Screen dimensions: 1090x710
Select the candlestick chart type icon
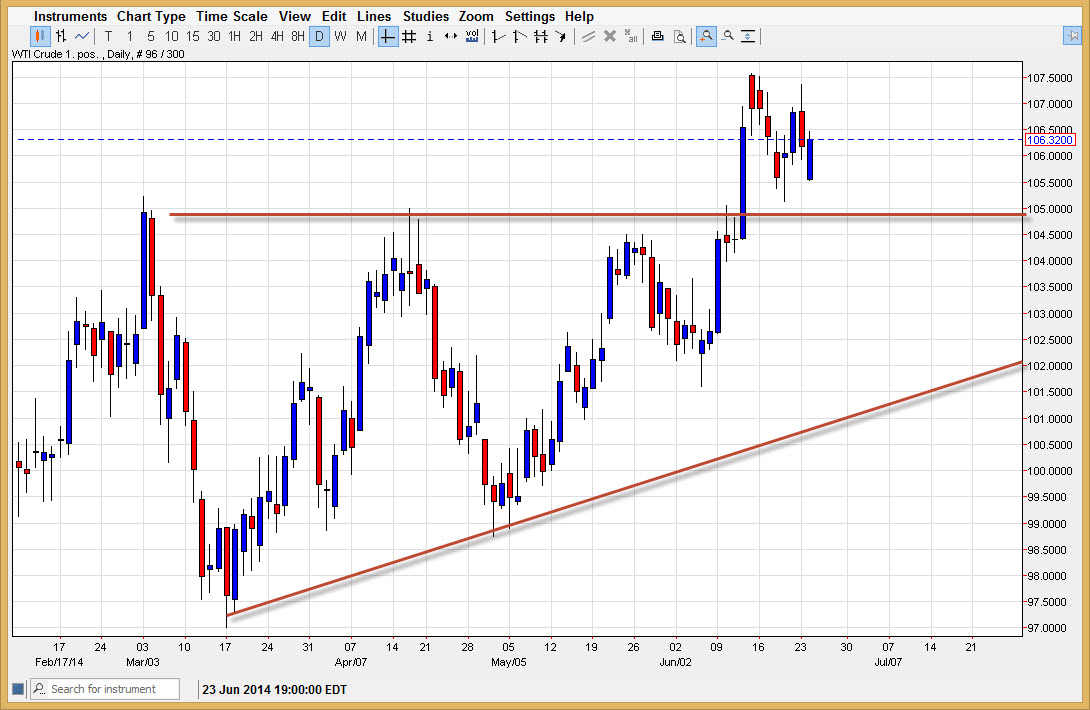38,36
